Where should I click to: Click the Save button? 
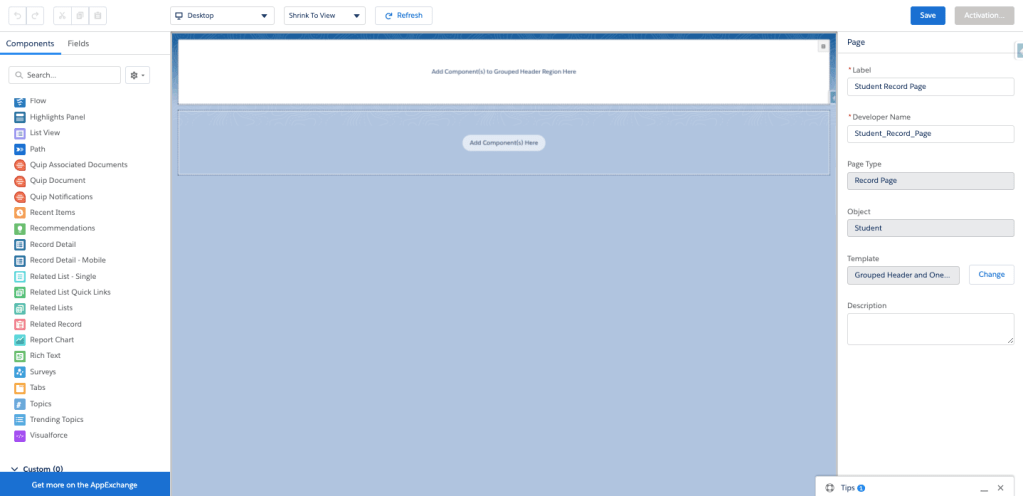(927, 15)
